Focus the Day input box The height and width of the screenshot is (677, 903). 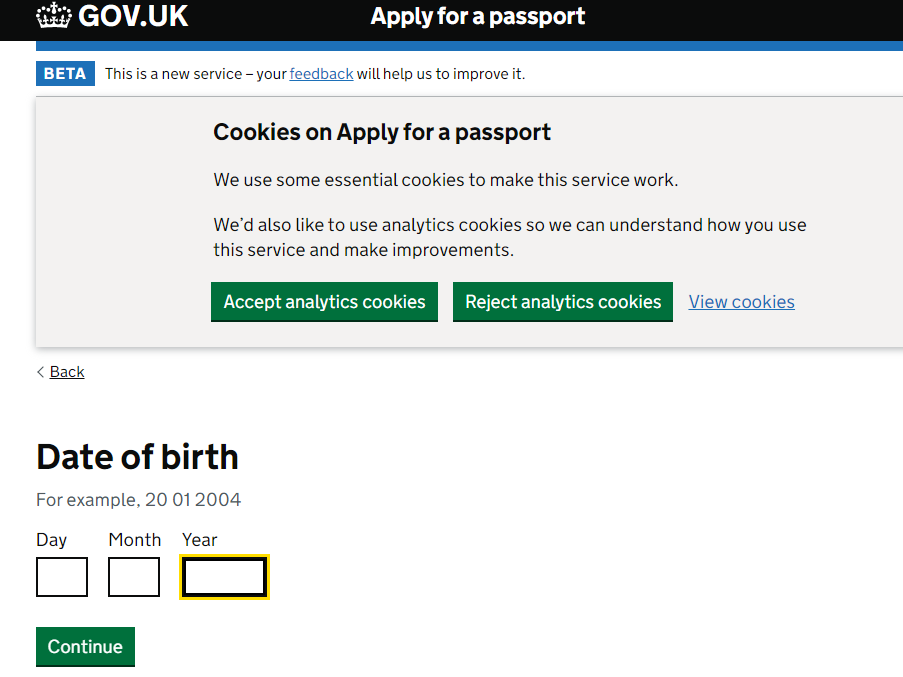[62, 577]
